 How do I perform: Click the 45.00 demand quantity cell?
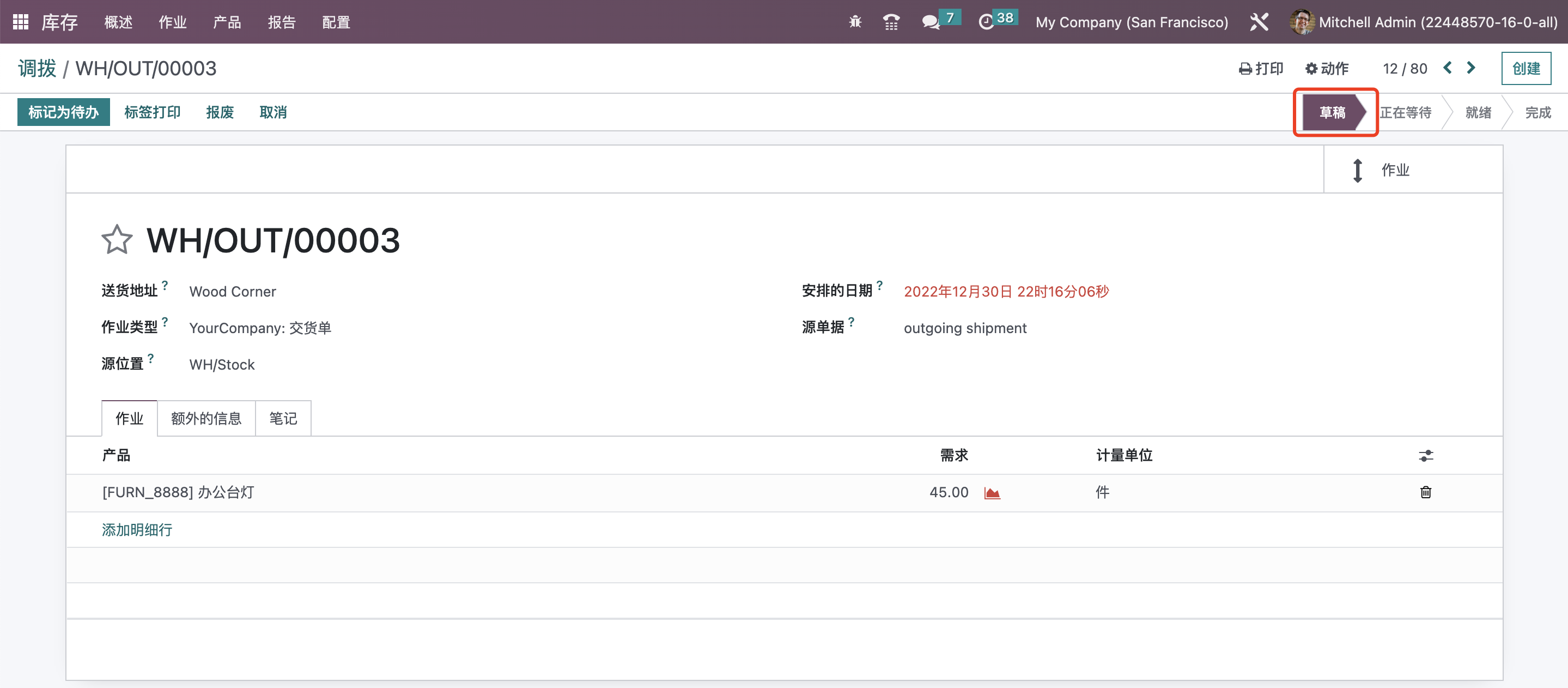click(949, 492)
